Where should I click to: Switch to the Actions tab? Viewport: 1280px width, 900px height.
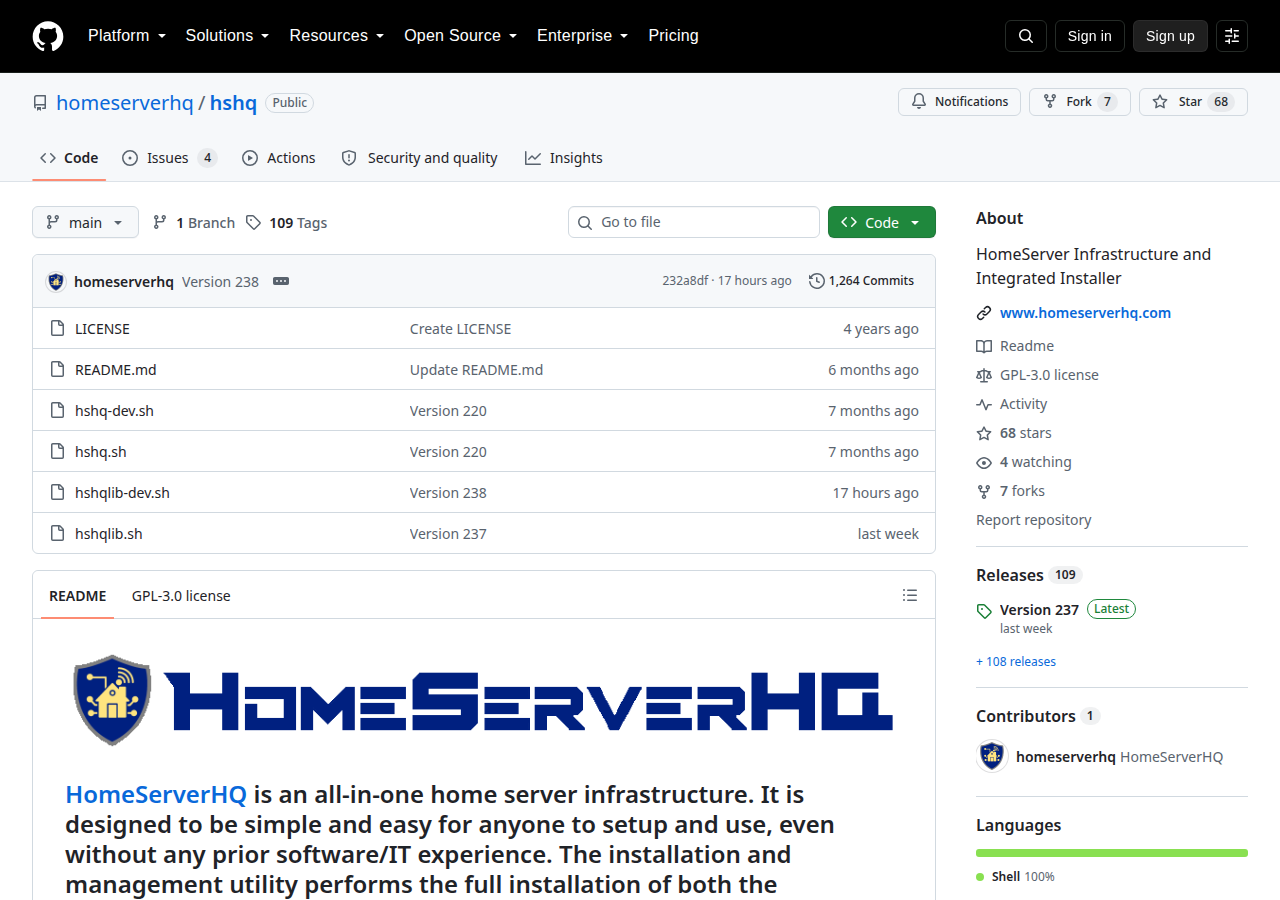(x=278, y=158)
